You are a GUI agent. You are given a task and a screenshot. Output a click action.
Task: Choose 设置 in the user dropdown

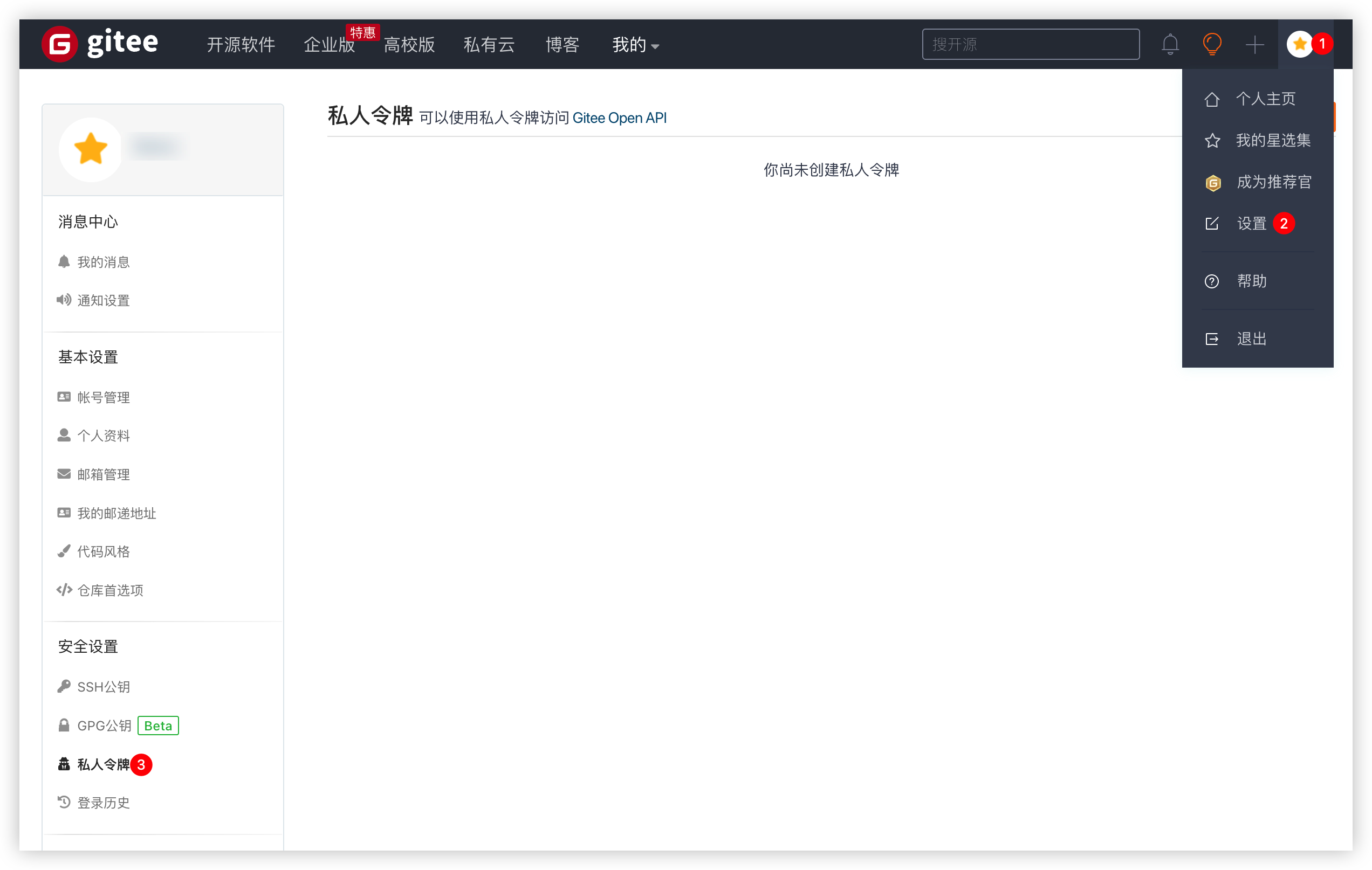click(1251, 223)
